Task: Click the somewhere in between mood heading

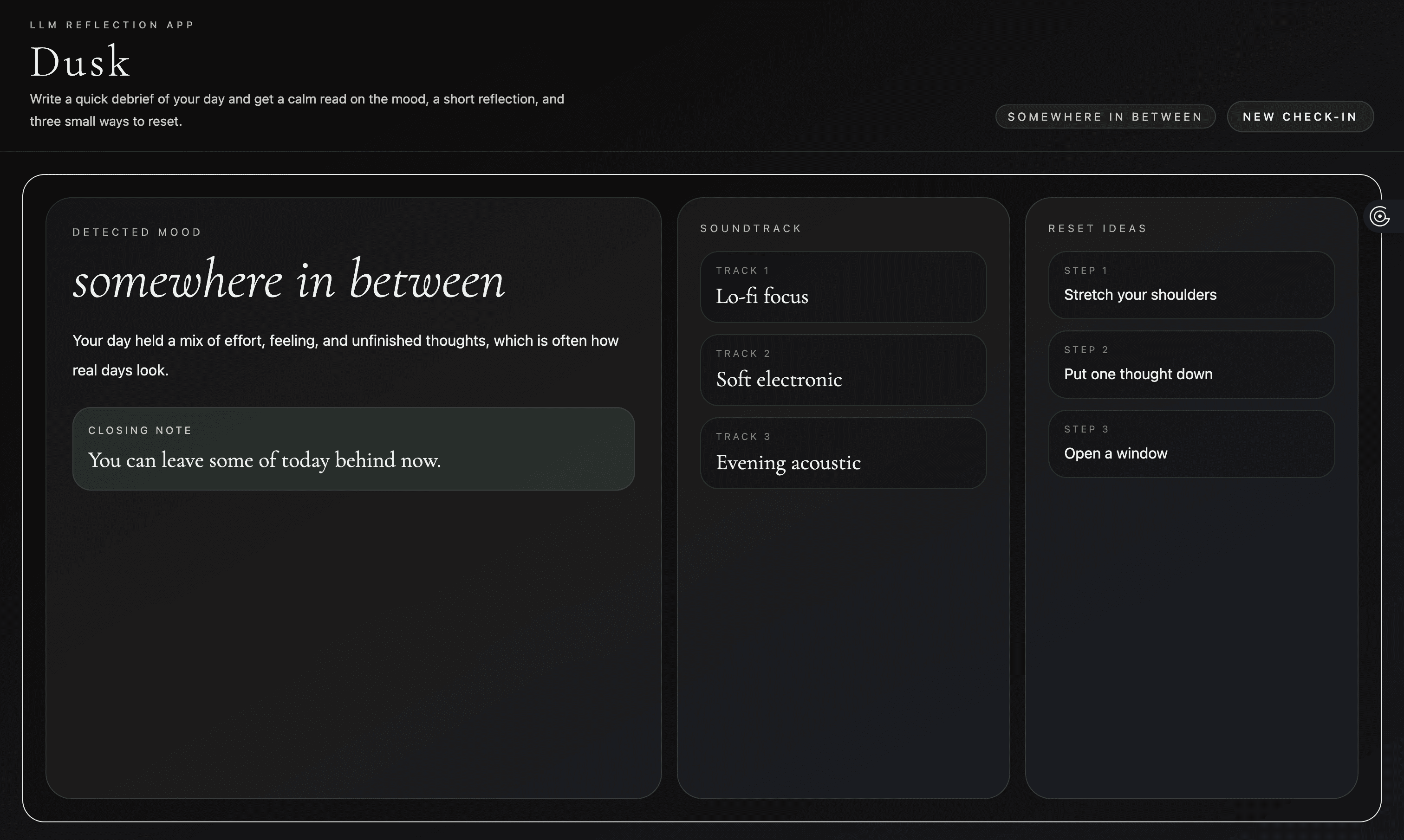Action: [x=288, y=280]
